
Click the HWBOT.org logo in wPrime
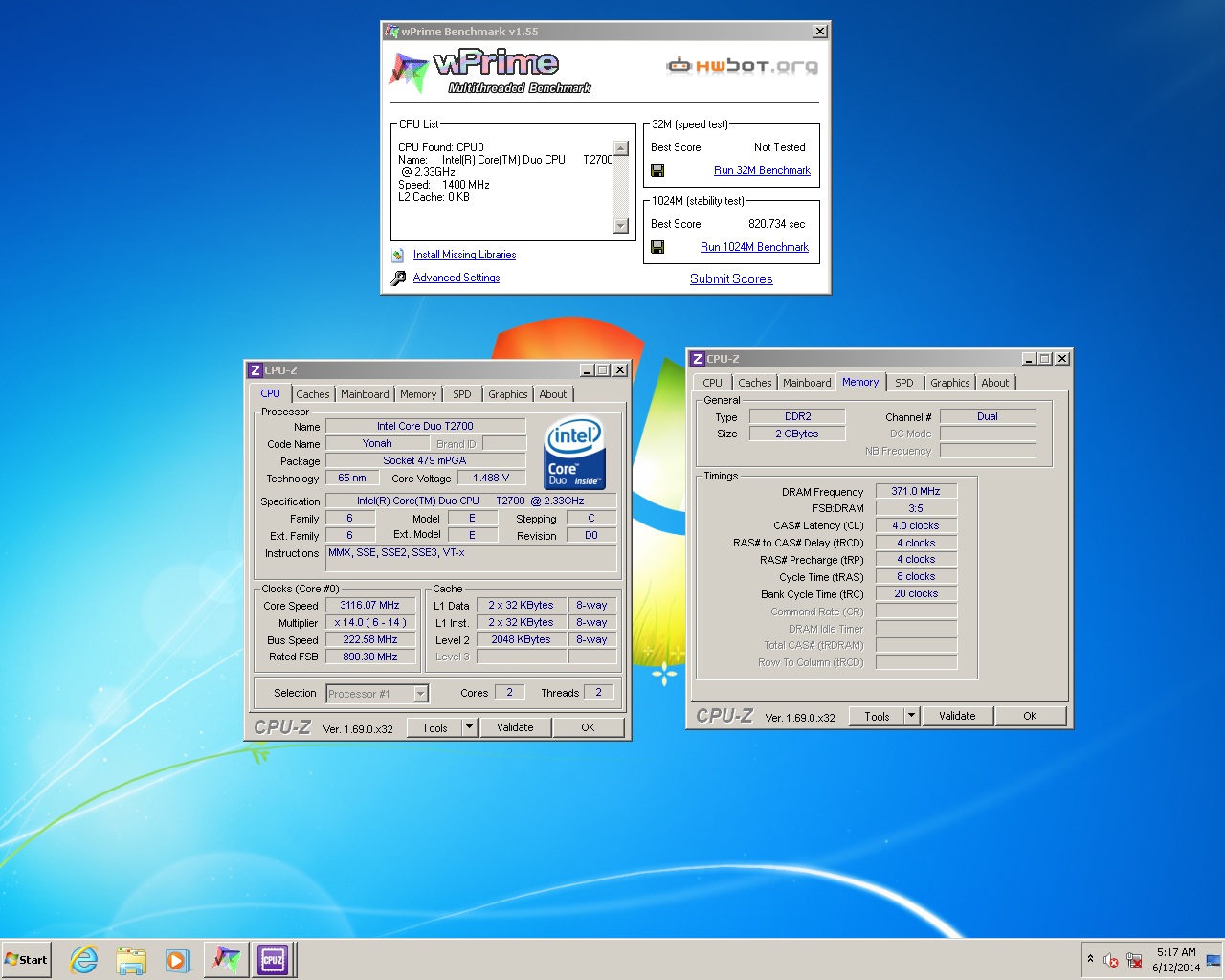(x=743, y=66)
